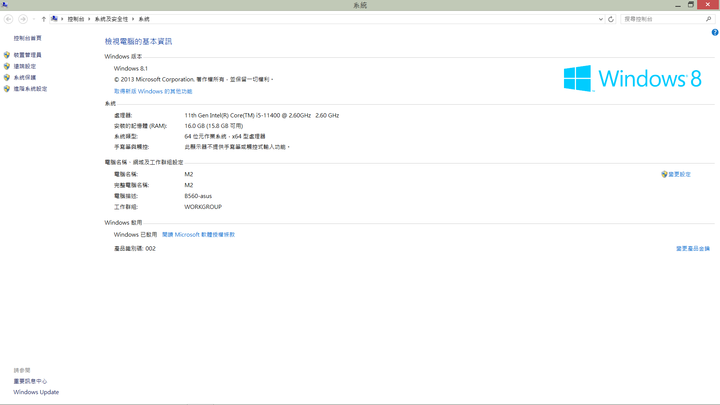720x405 pixels.
Task: Open 系統保護 in the sidebar
Action: pyautogui.click(x=25, y=78)
